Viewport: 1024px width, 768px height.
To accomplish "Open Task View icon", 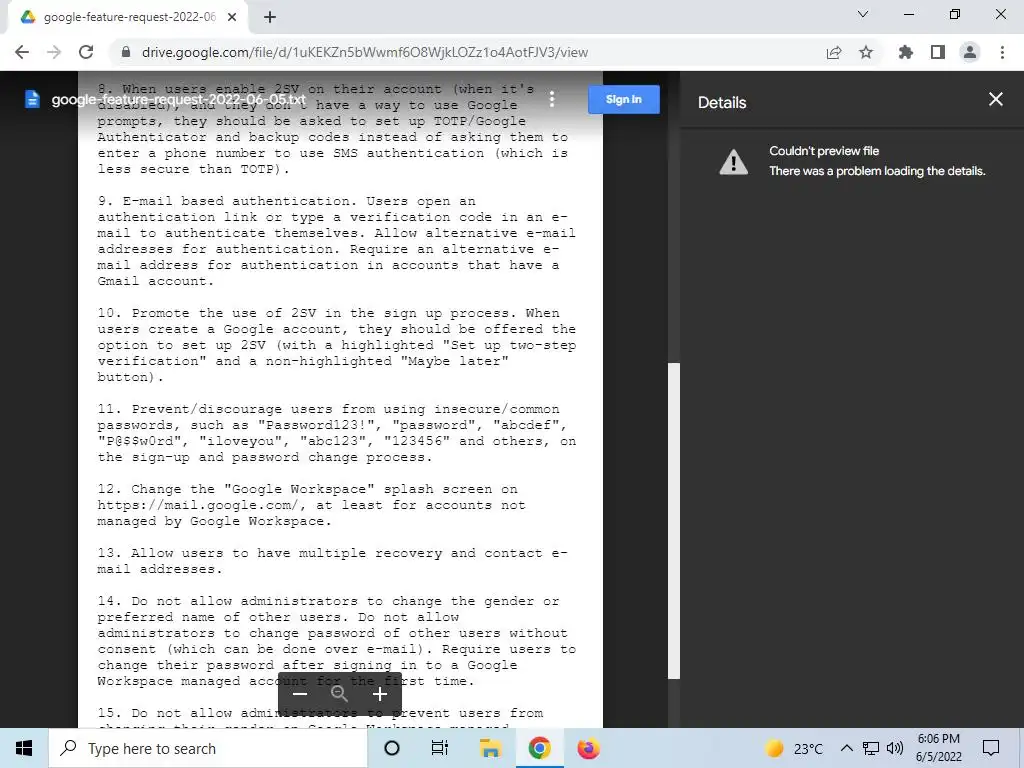I will tap(440, 748).
